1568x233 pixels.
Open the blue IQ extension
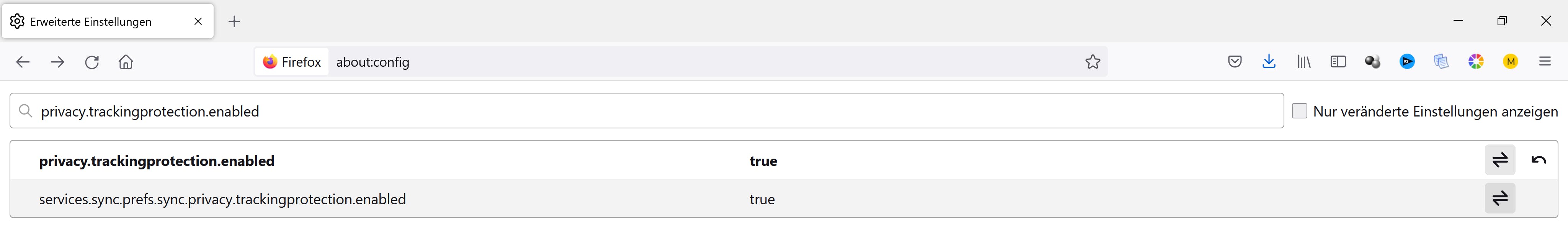pyautogui.click(x=1407, y=62)
